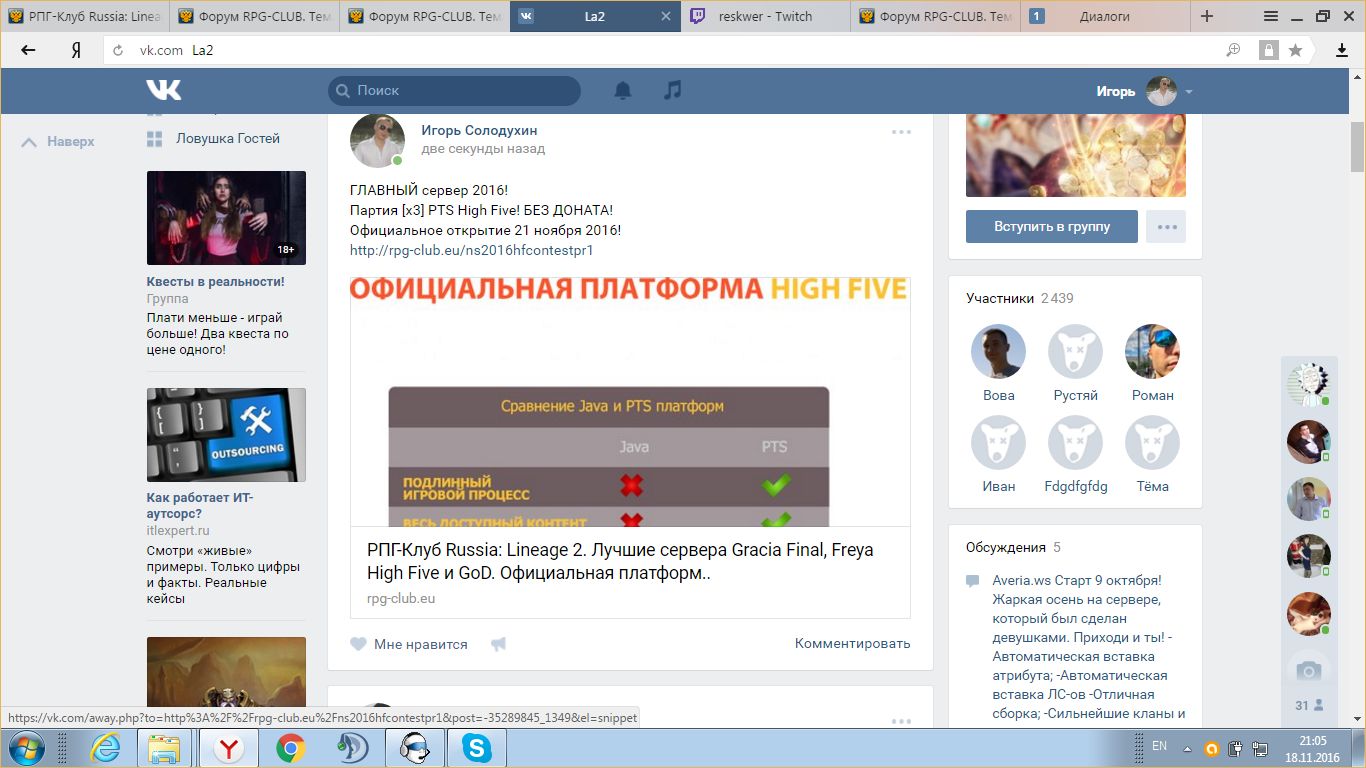
Task: Open Yandex Browser taskbar icon
Action: 230,748
